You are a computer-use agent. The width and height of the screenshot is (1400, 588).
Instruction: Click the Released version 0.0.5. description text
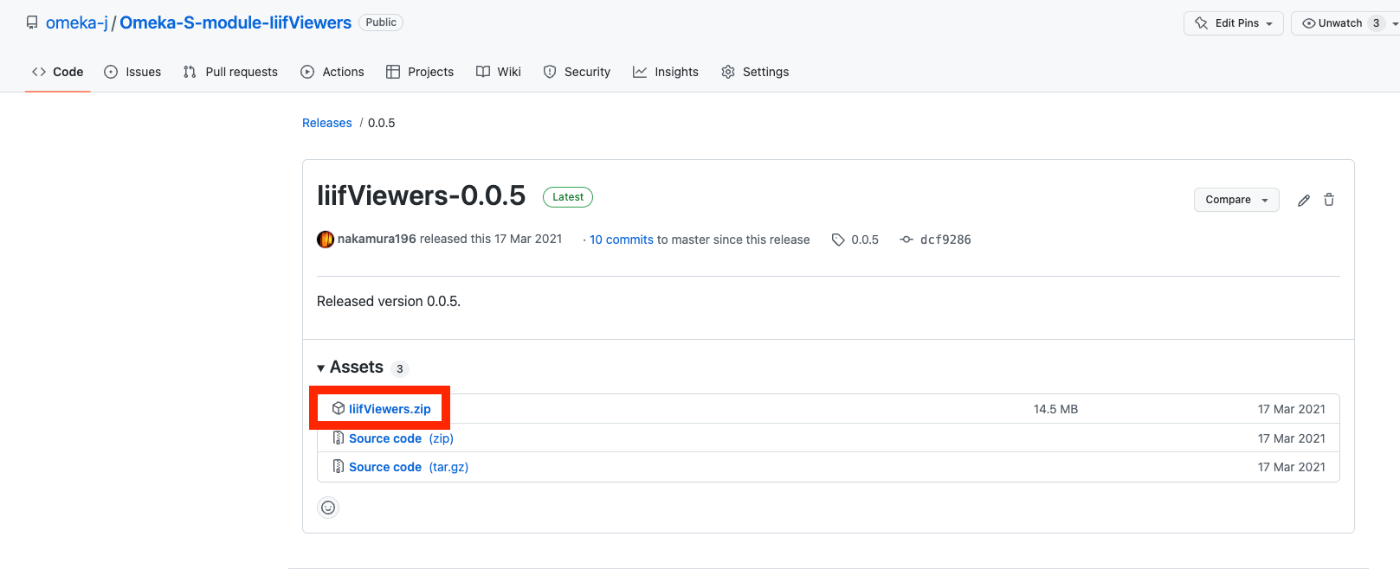click(x=389, y=301)
